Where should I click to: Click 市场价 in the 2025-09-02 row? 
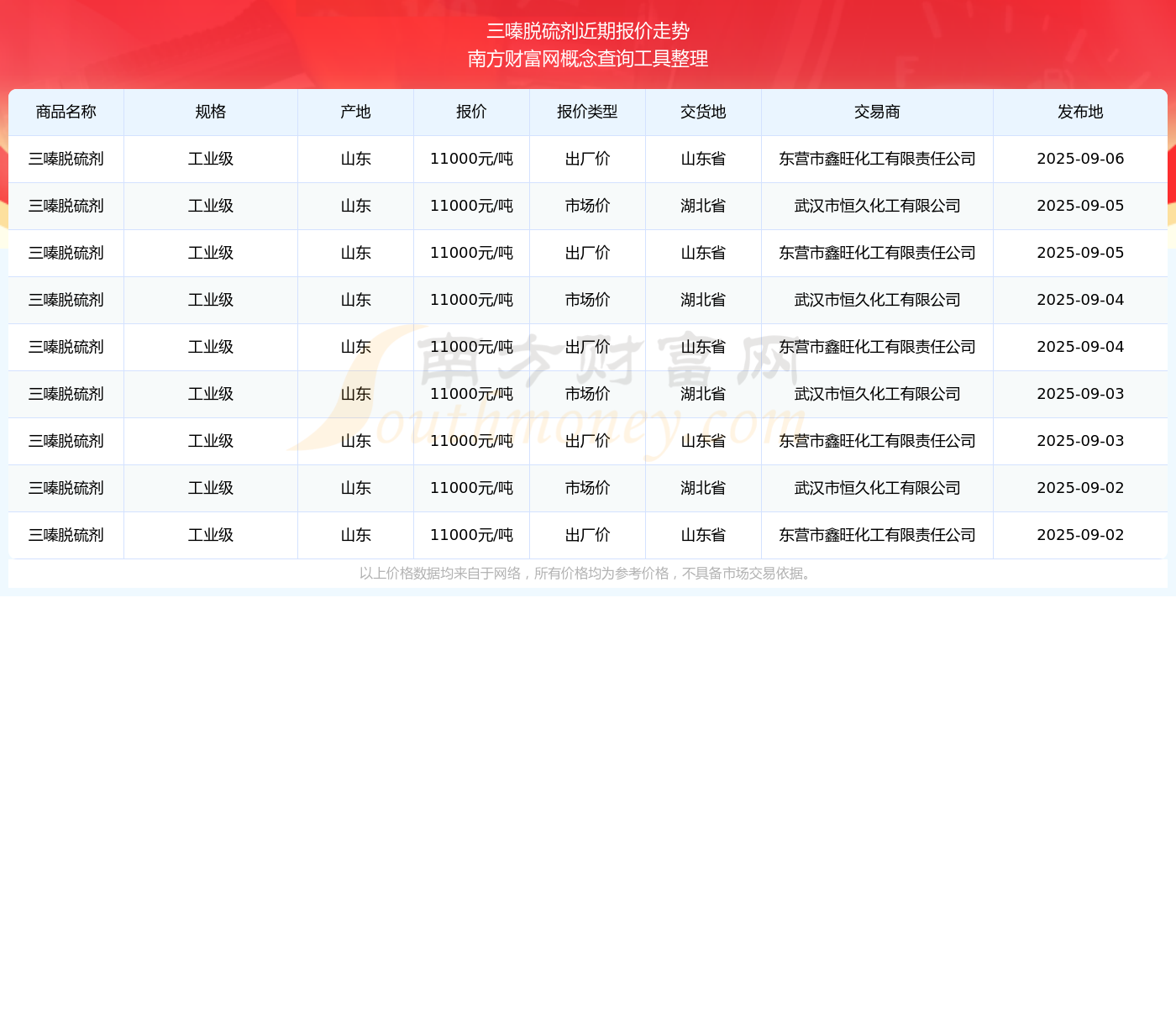[x=588, y=489]
